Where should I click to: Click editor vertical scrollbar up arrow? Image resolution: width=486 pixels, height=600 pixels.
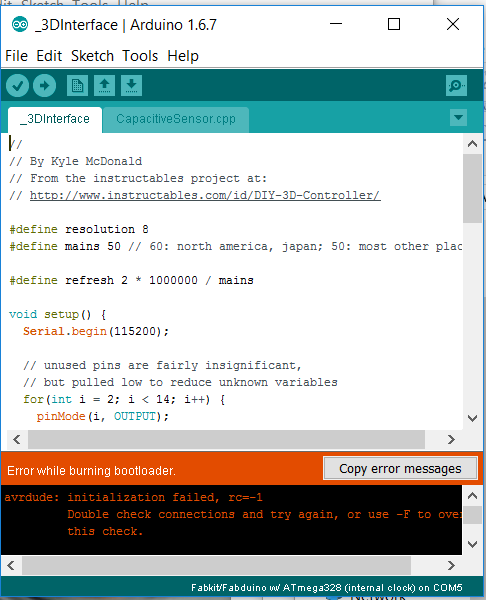[473, 144]
